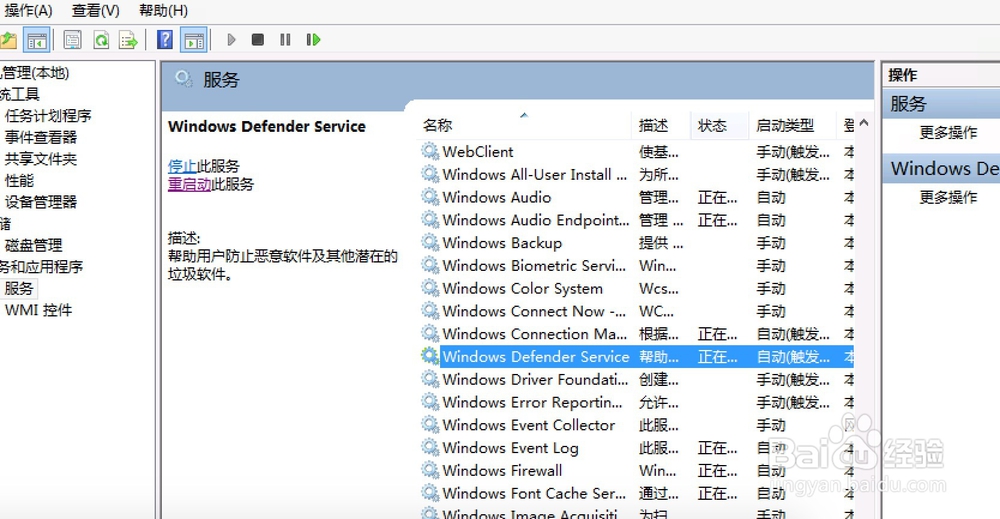Select the Windows Error Reportin... row
This screenshot has width=1000, height=519.
click(637, 402)
